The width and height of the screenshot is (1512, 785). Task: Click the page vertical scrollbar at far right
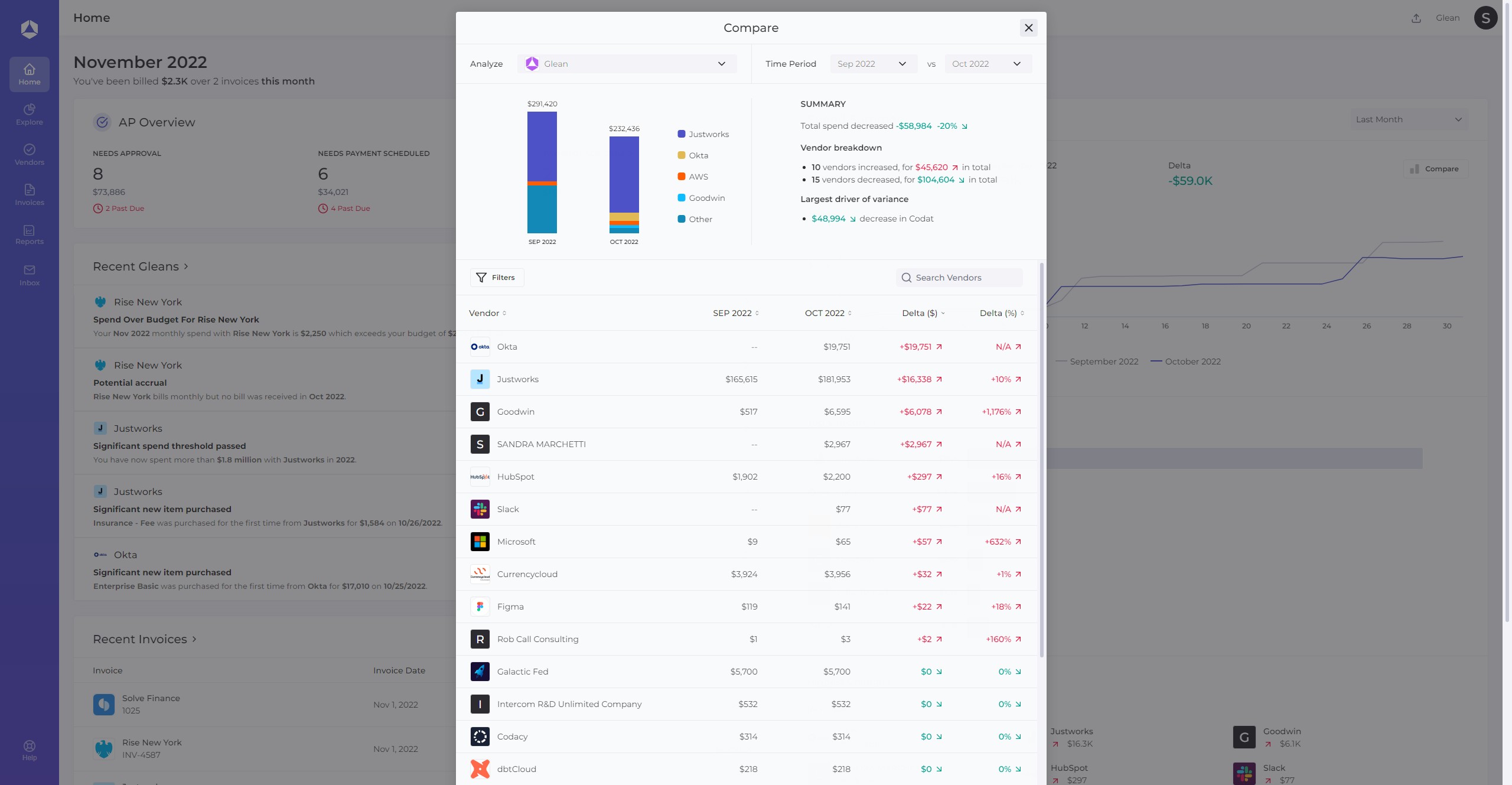[1507, 313]
